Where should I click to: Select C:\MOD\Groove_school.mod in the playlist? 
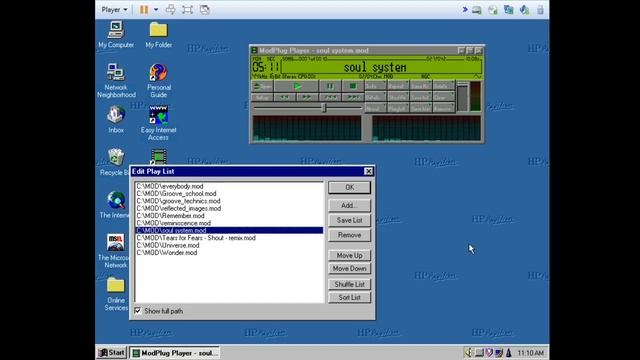pyautogui.click(x=229, y=193)
